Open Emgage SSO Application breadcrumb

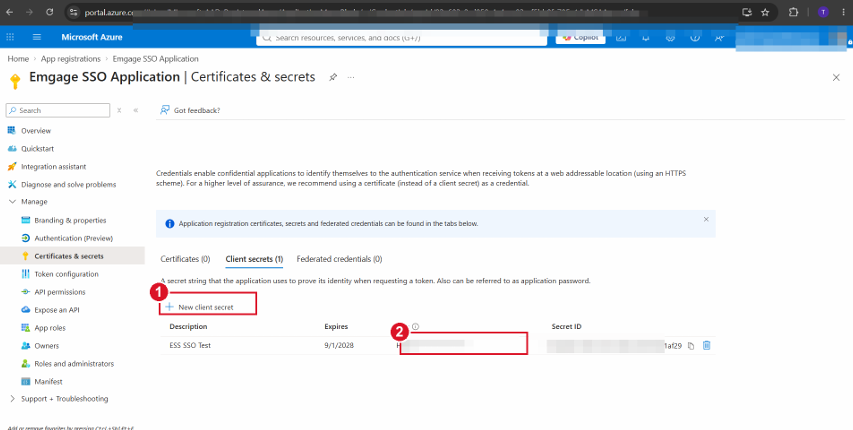156,59
